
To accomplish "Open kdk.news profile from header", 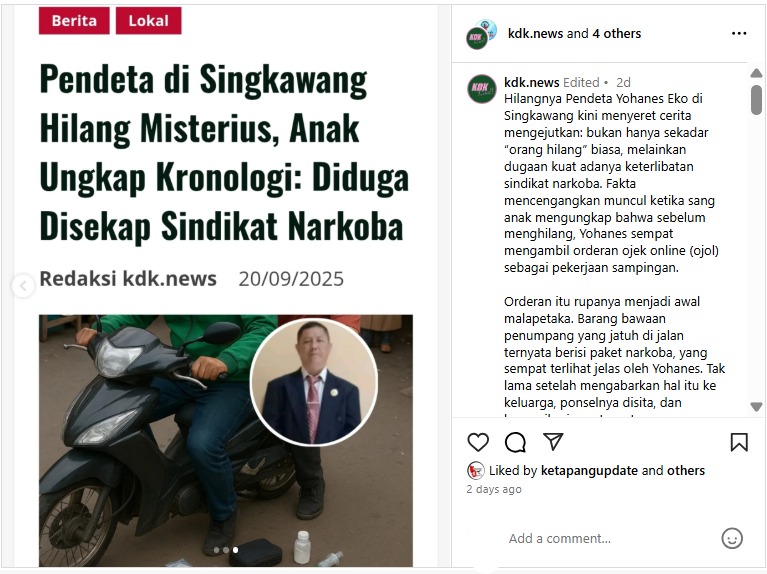I will point(535,34).
